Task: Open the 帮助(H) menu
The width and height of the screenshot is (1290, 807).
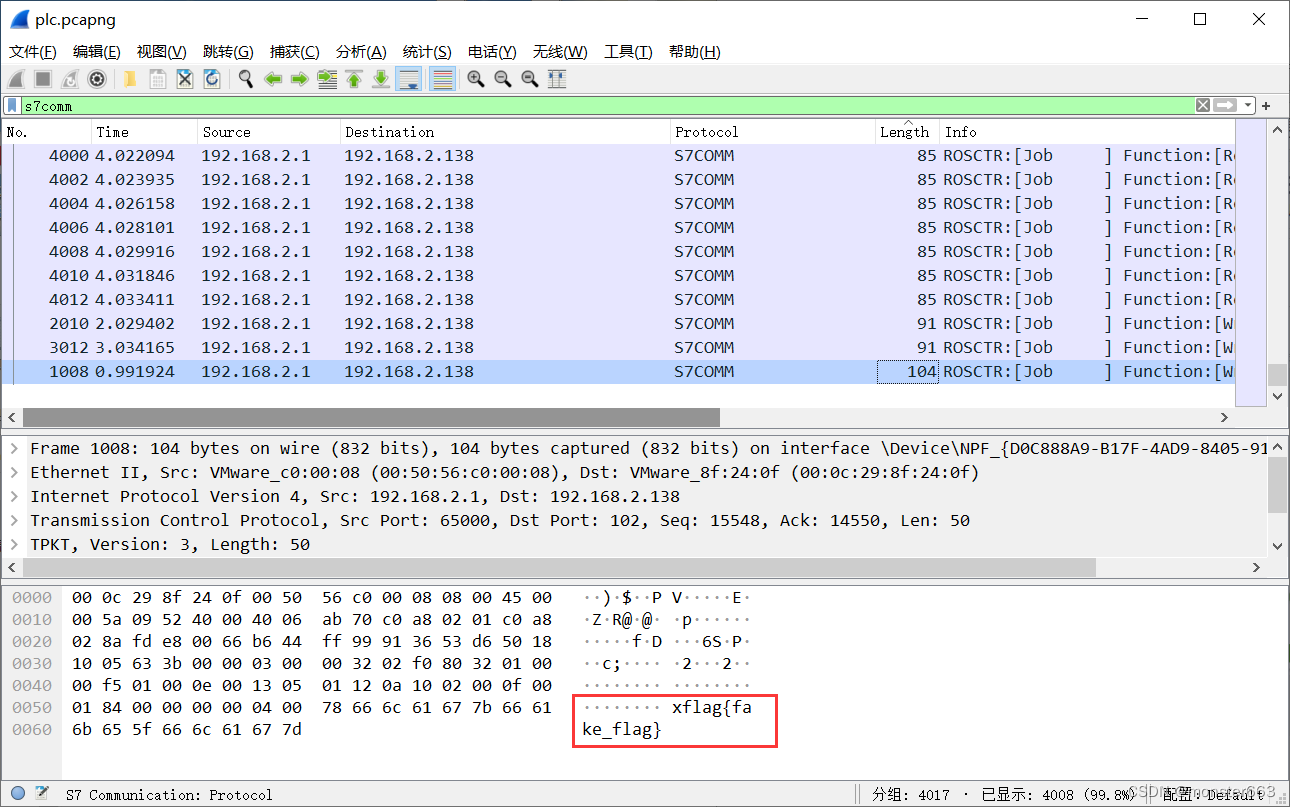Action: click(x=694, y=52)
